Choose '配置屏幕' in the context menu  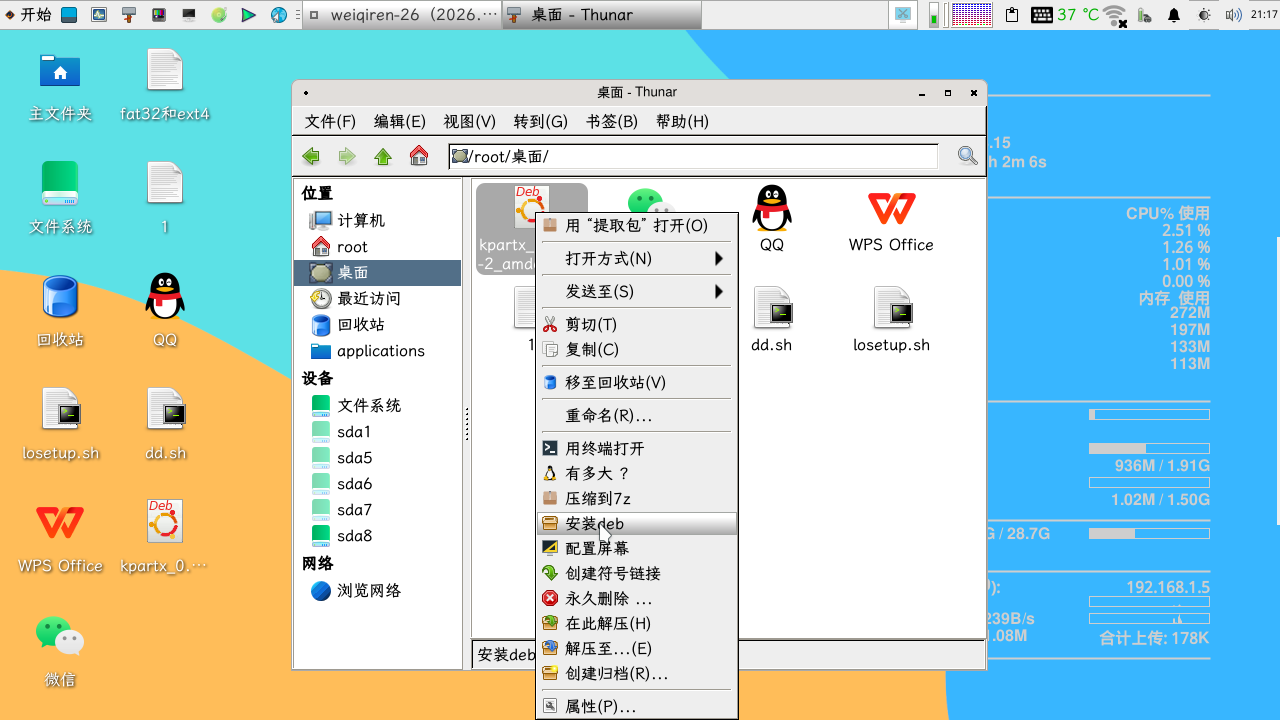tap(637, 548)
